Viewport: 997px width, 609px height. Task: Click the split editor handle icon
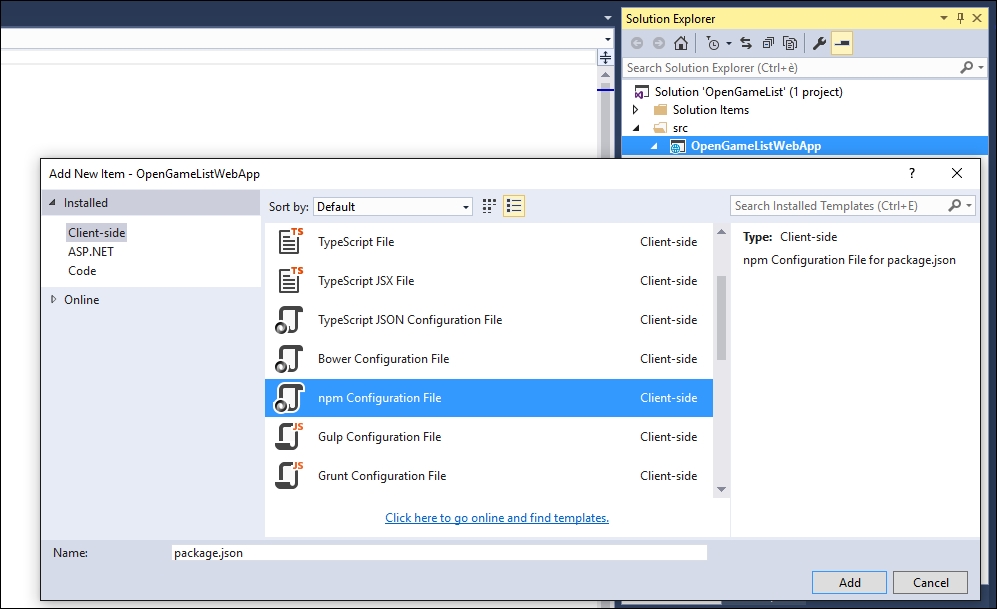click(605, 58)
